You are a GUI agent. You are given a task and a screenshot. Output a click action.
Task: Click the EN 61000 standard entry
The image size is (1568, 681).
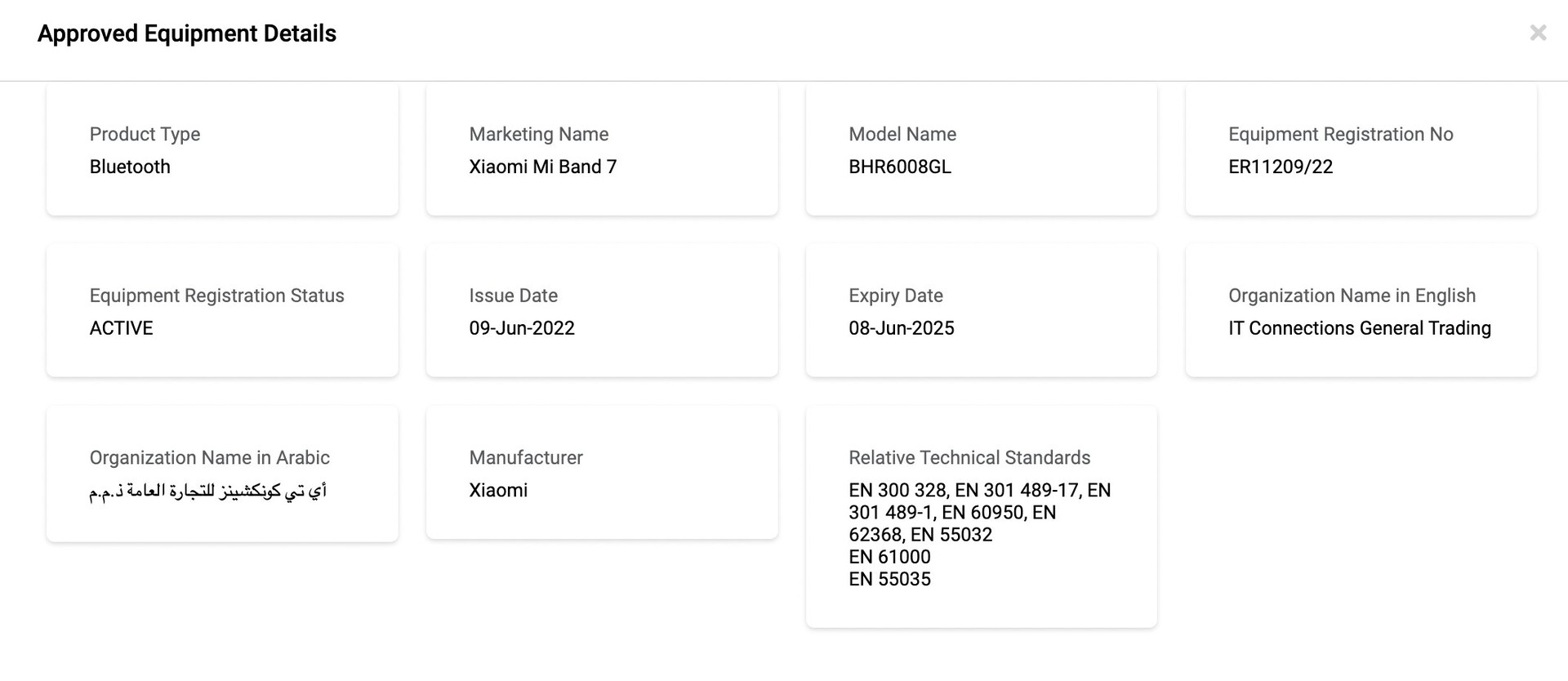pyautogui.click(x=889, y=557)
